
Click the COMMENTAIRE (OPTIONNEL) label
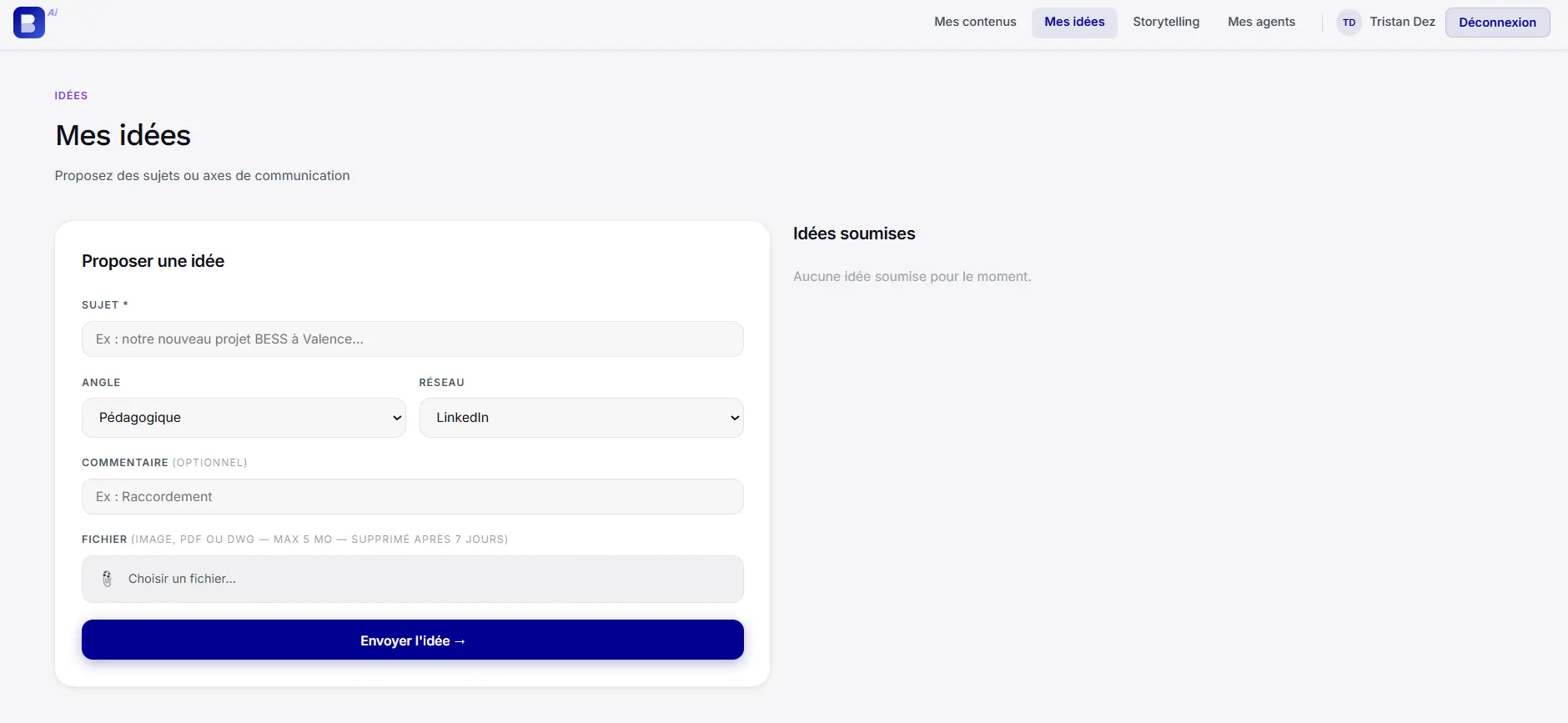pyautogui.click(x=164, y=463)
